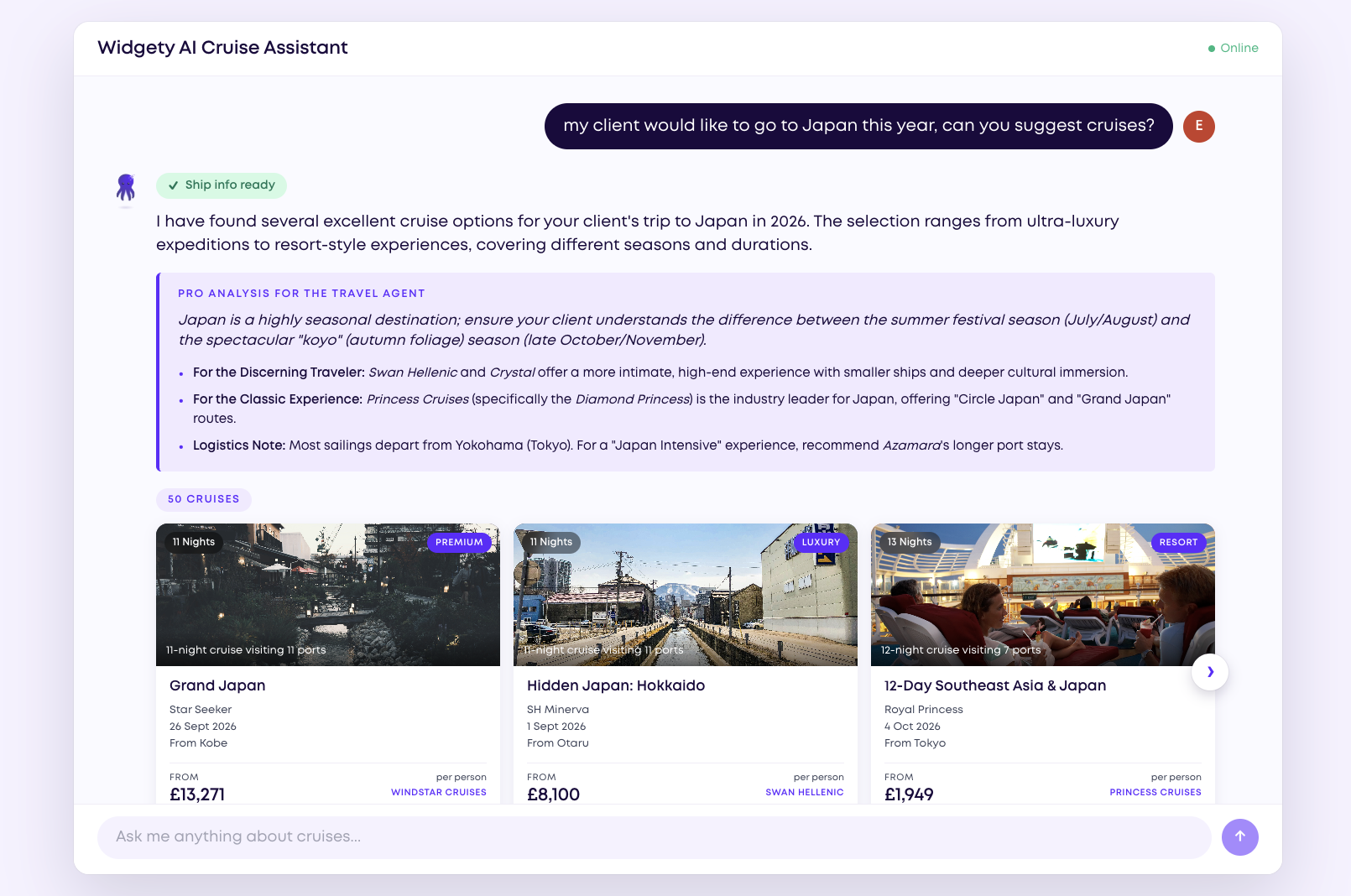Click the Widgety AI Cruise Assistant title
Image resolution: width=1351 pixels, height=896 pixels.
222,48
